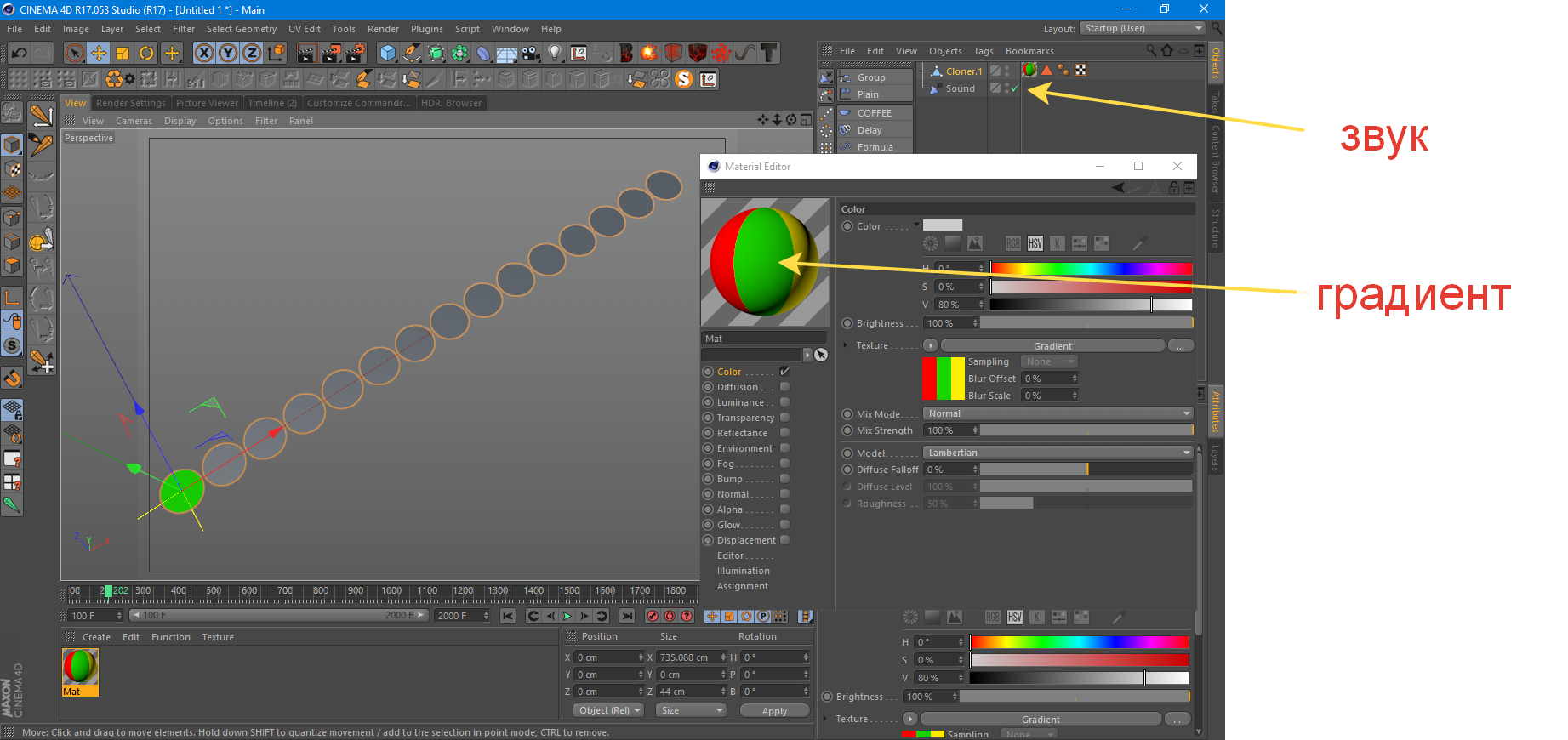Image resolution: width=1568 pixels, height=740 pixels.
Task: Toggle Y axis lock
Action: tap(228, 53)
